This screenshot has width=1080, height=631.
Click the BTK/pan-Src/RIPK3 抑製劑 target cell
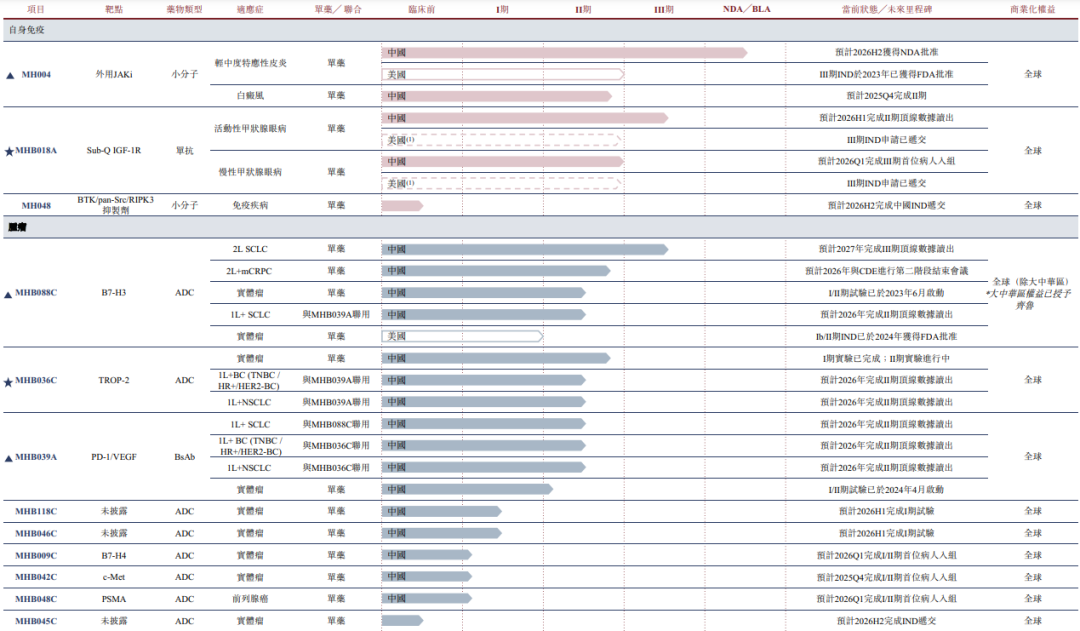115,205
